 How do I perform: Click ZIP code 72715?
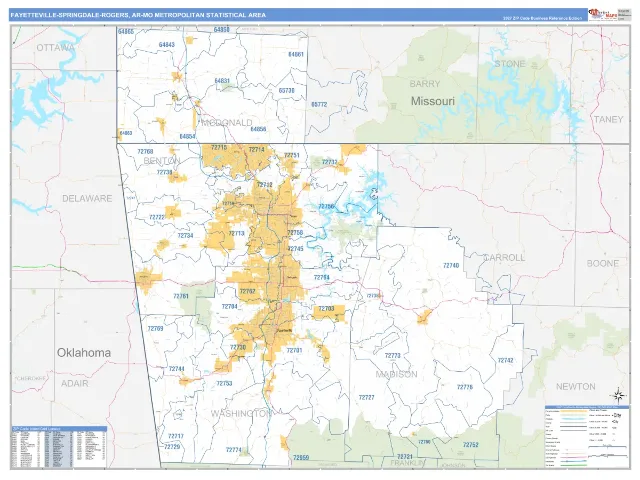click(x=219, y=147)
